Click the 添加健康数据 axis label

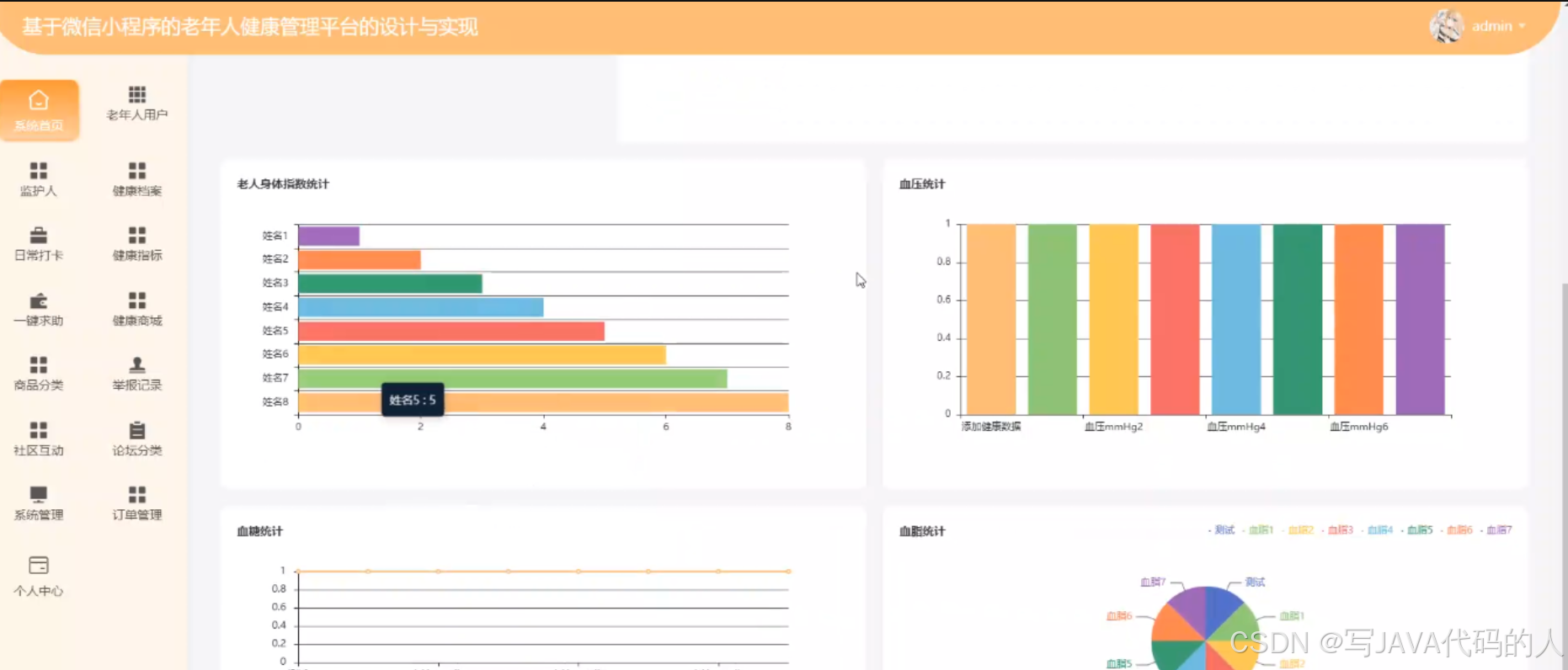coord(991,427)
